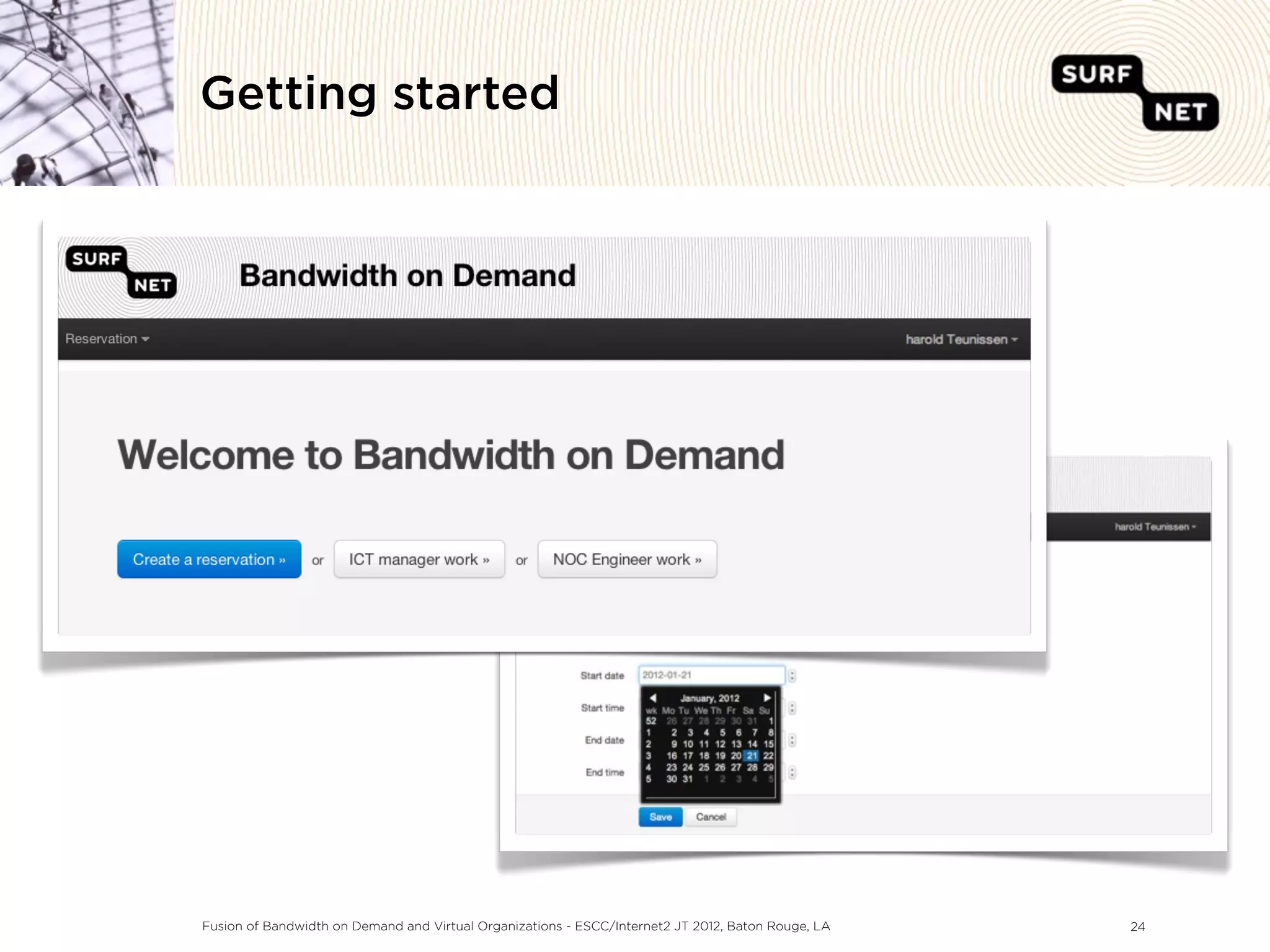Click the Start date input field
This screenshot has width=1270, height=952.
coord(712,675)
